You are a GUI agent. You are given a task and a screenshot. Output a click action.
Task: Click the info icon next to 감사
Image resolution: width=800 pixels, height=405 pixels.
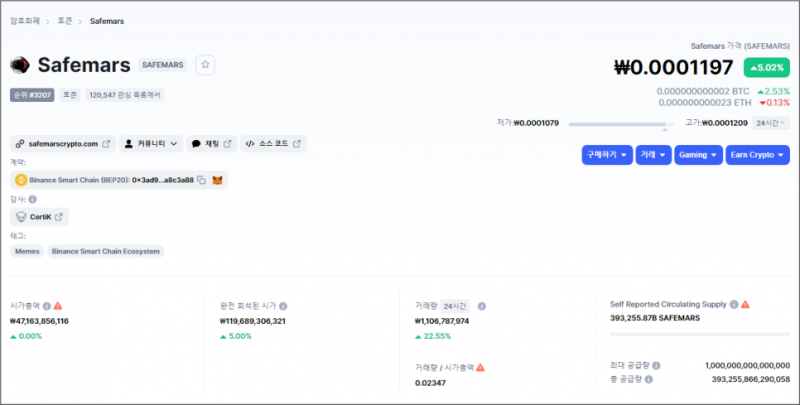[x=33, y=199]
